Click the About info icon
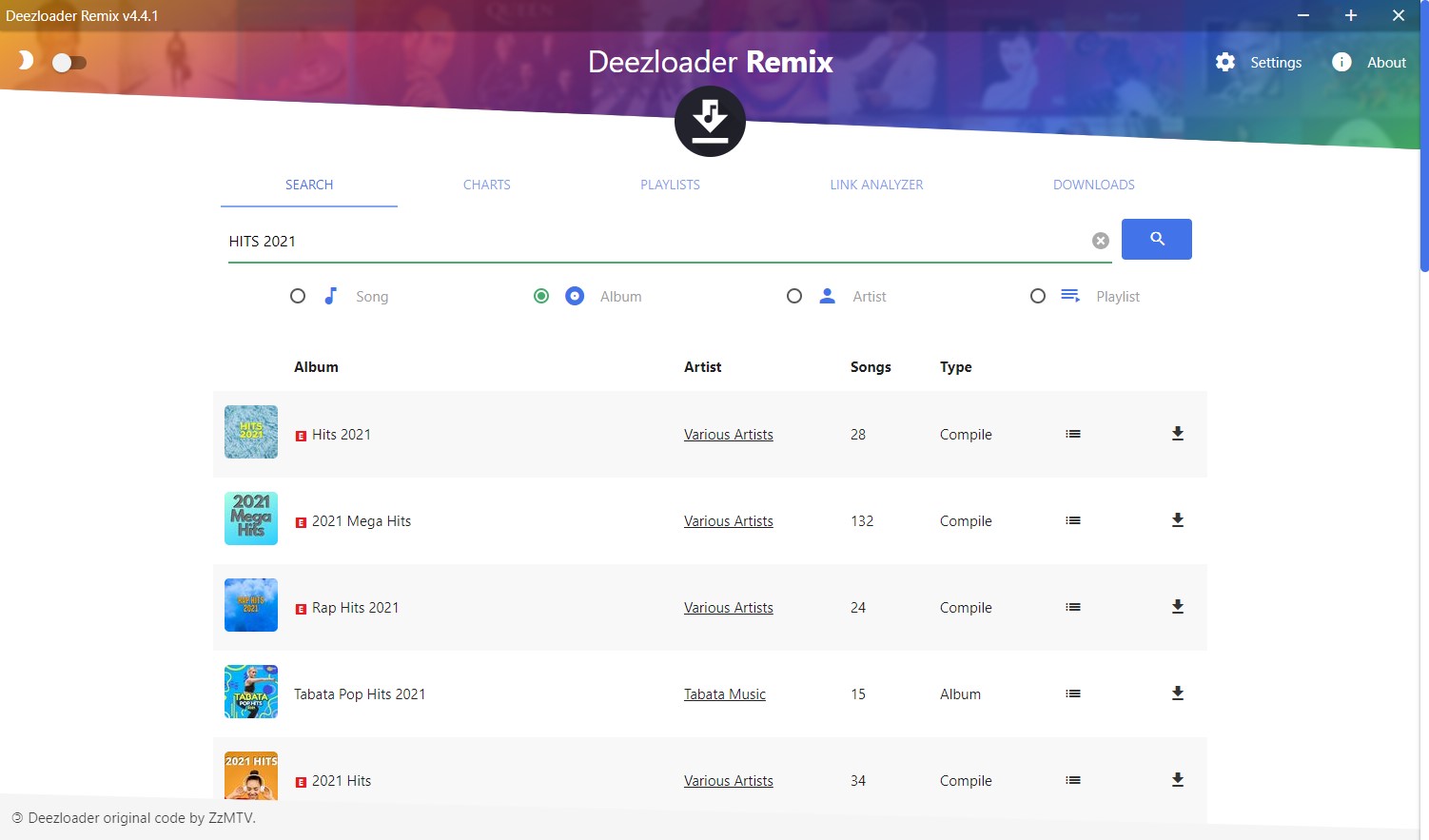Viewport: 1429px width, 840px height. (x=1341, y=62)
